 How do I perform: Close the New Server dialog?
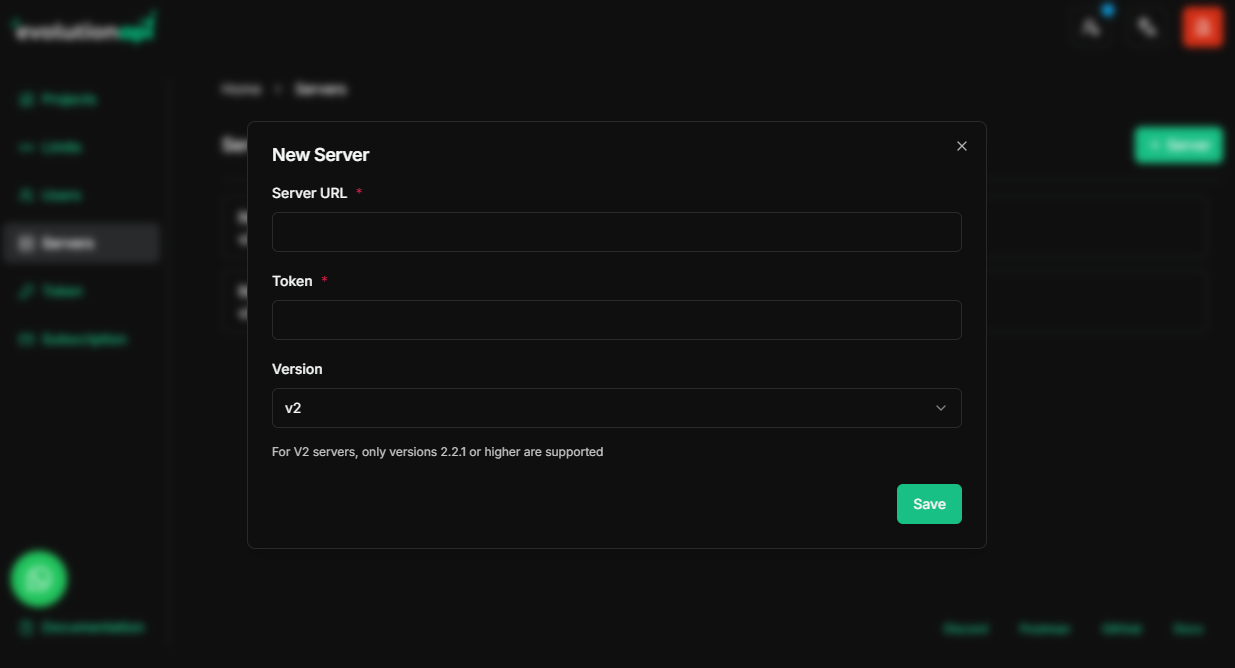point(962,146)
